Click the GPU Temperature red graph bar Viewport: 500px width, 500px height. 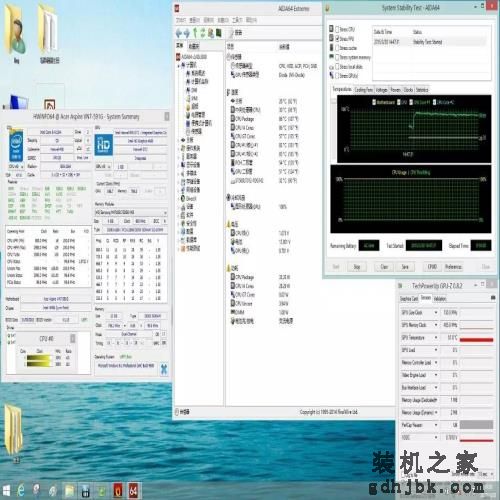[476, 340]
